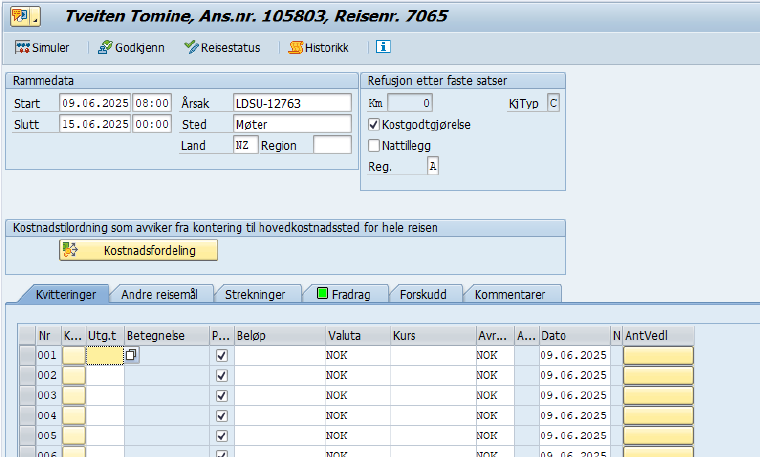Open the Strekninger tab
The height and width of the screenshot is (457, 760).
pyautogui.click(x=255, y=294)
